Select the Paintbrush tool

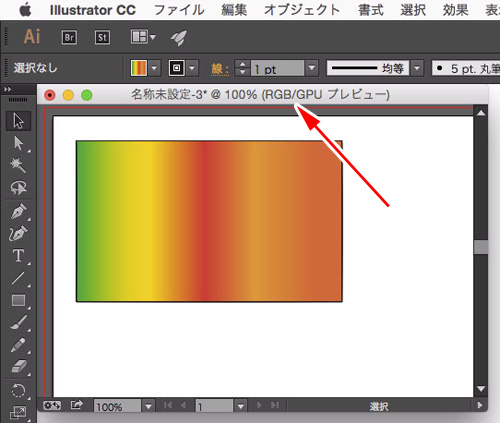[x=18, y=322]
